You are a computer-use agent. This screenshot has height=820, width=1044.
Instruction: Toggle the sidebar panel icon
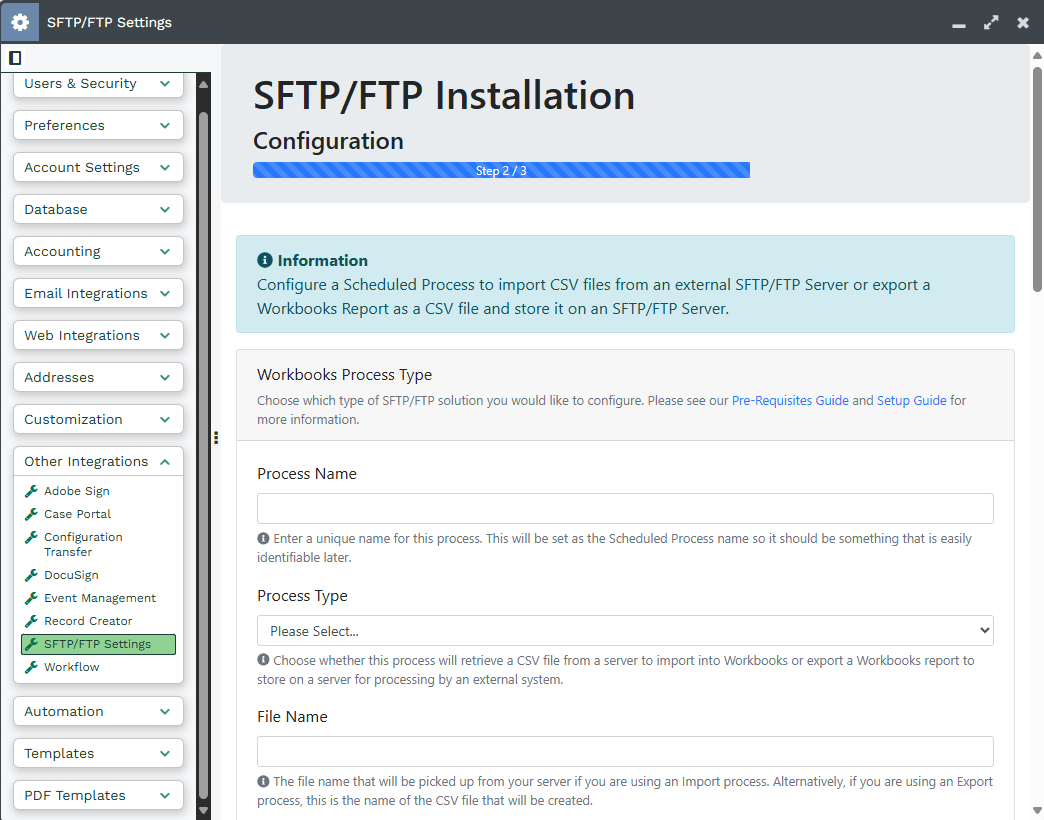pyautogui.click(x=15, y=58)
